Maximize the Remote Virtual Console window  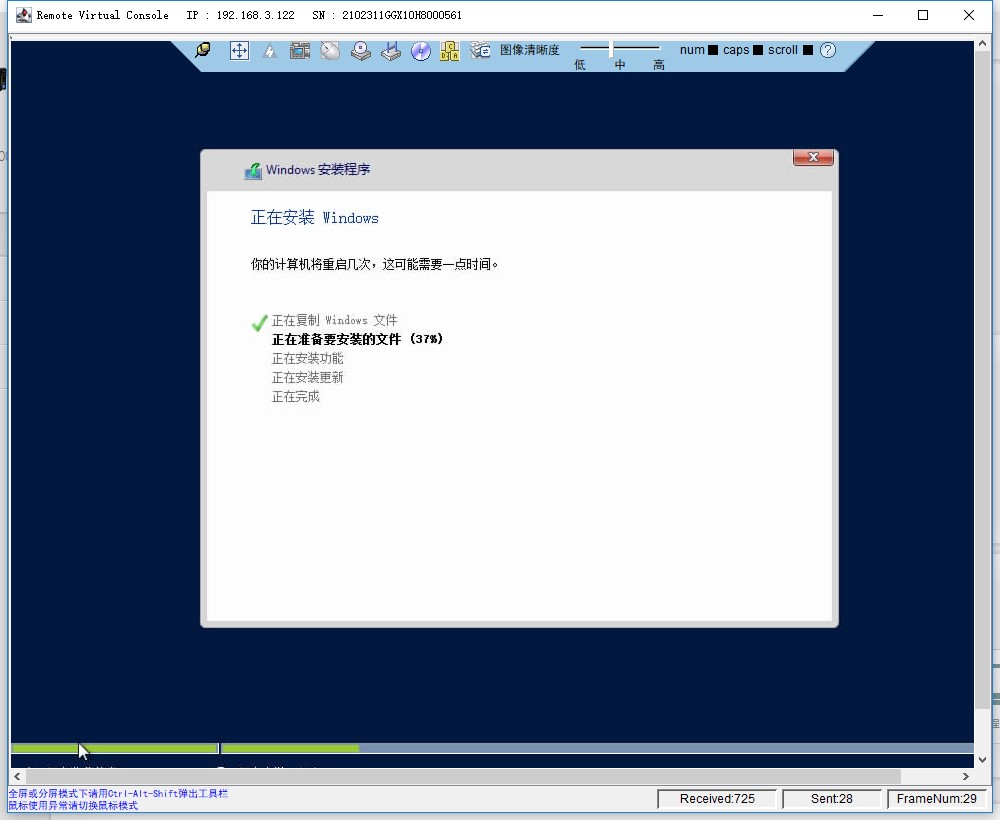pyautogui.click(x=923, y=15)
